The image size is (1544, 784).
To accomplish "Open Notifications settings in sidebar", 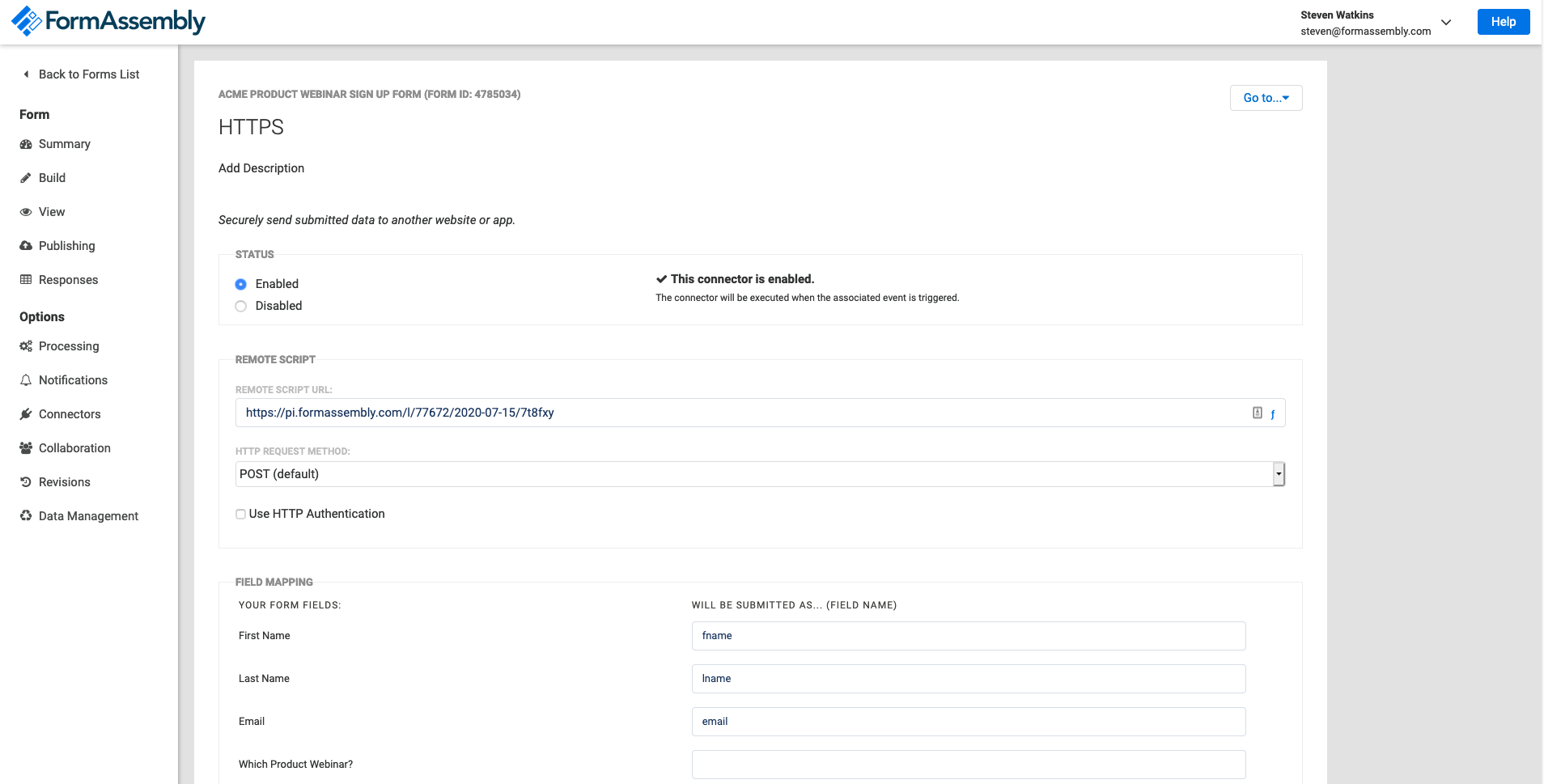I will coord(73,380).
